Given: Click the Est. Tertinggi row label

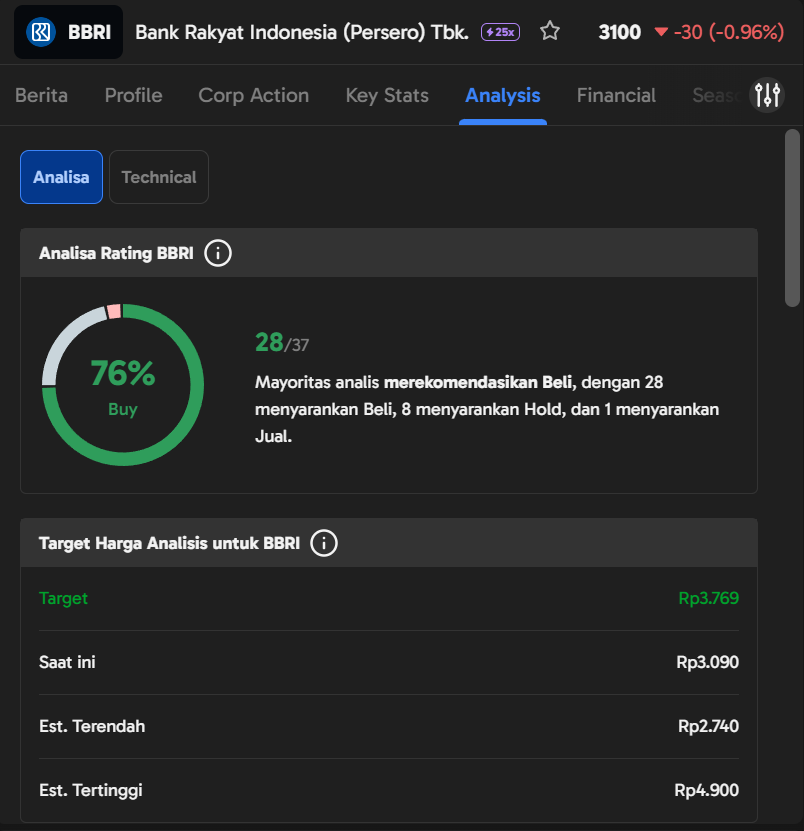Looking at the screenshot, I should (x=91, y=790).
